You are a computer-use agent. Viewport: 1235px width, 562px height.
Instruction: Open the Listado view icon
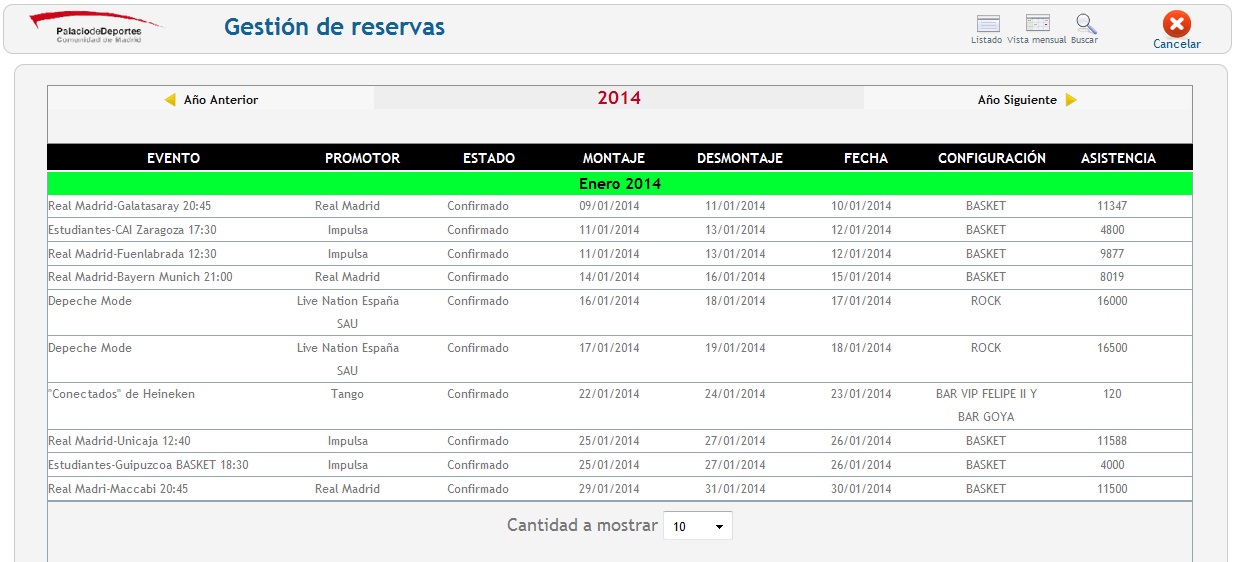click(x=987, y=24)
